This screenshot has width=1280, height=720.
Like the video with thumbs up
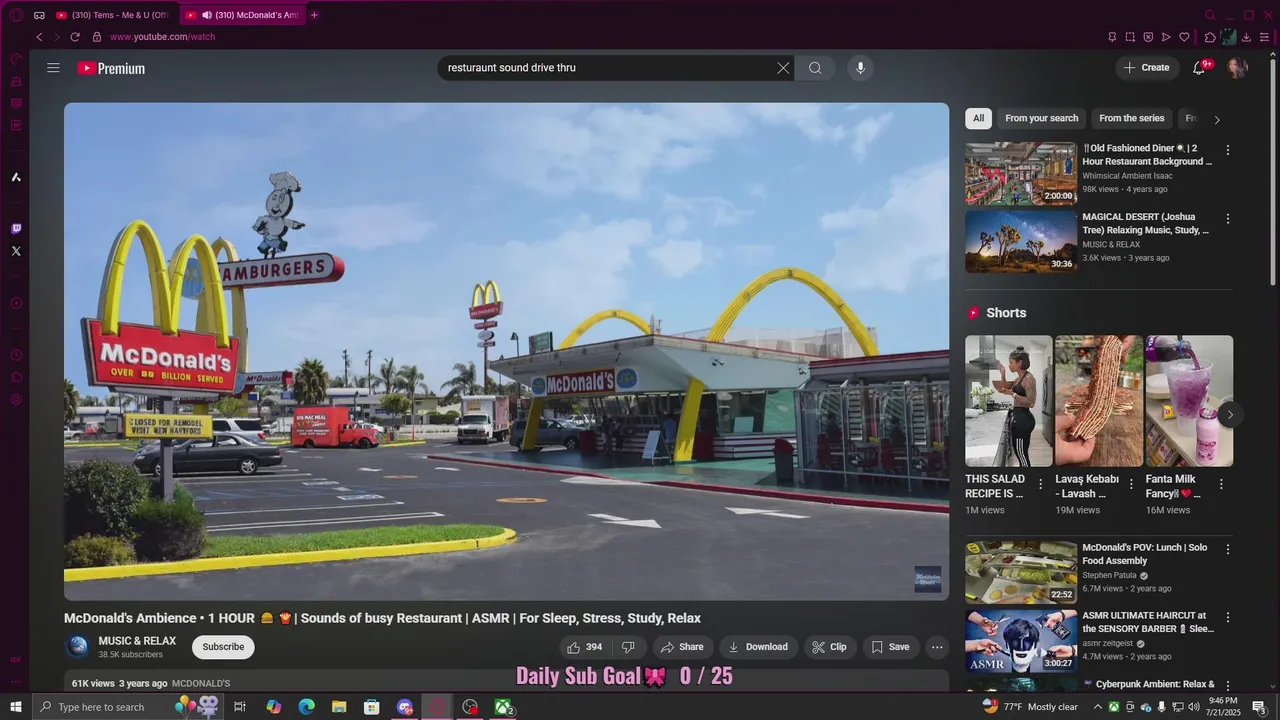[x=585, y=647]
